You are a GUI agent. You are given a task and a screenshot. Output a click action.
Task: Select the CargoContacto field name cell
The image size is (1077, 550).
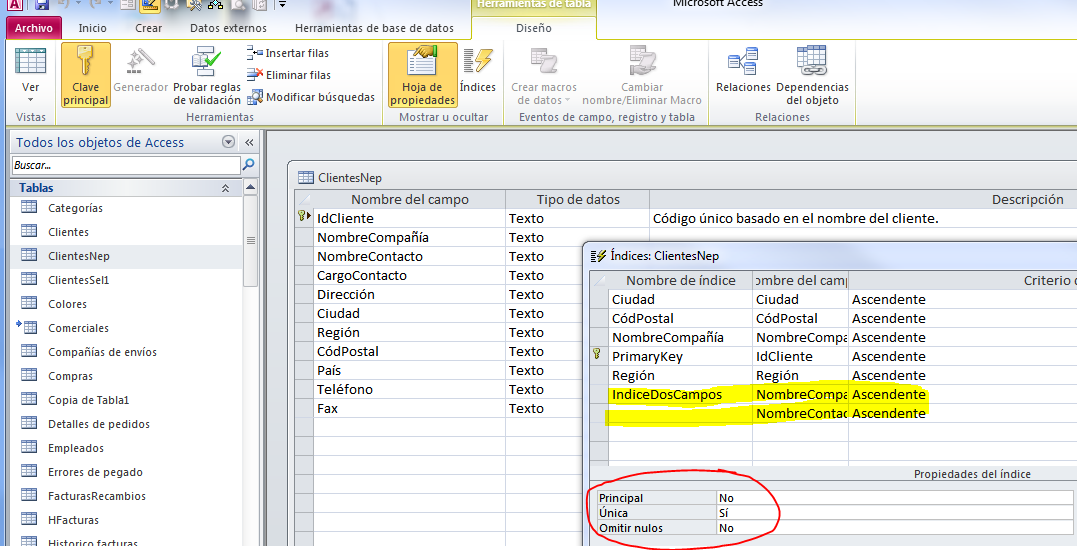409,275
